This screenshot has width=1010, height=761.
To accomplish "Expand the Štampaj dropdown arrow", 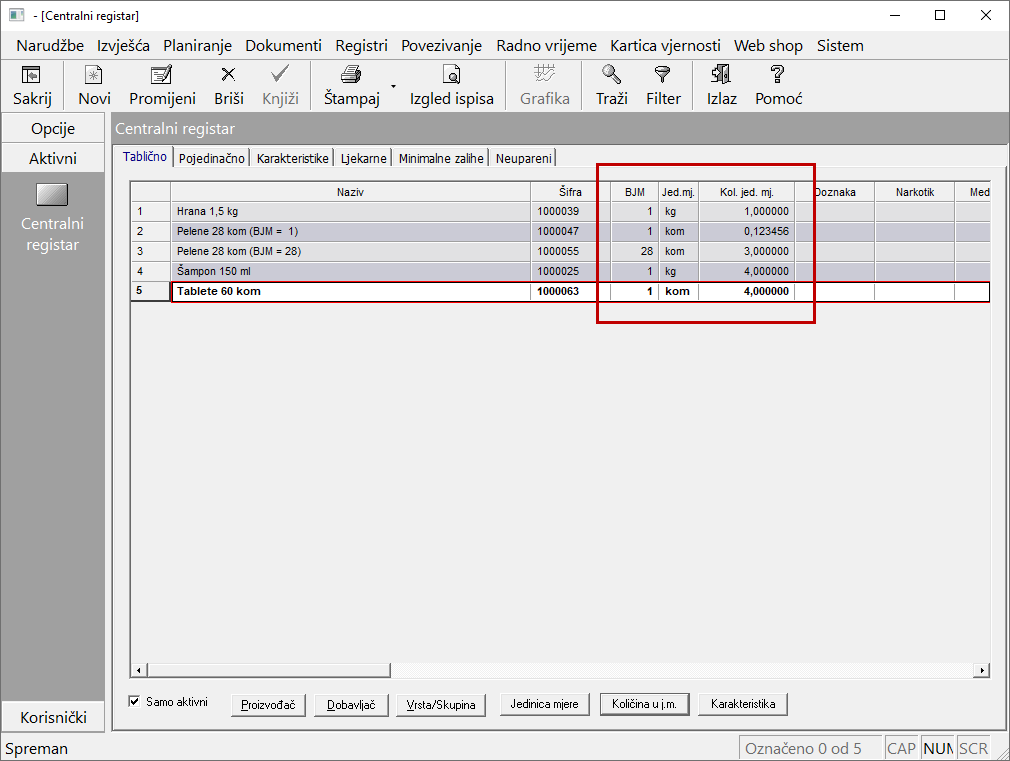I will [393, 87].
